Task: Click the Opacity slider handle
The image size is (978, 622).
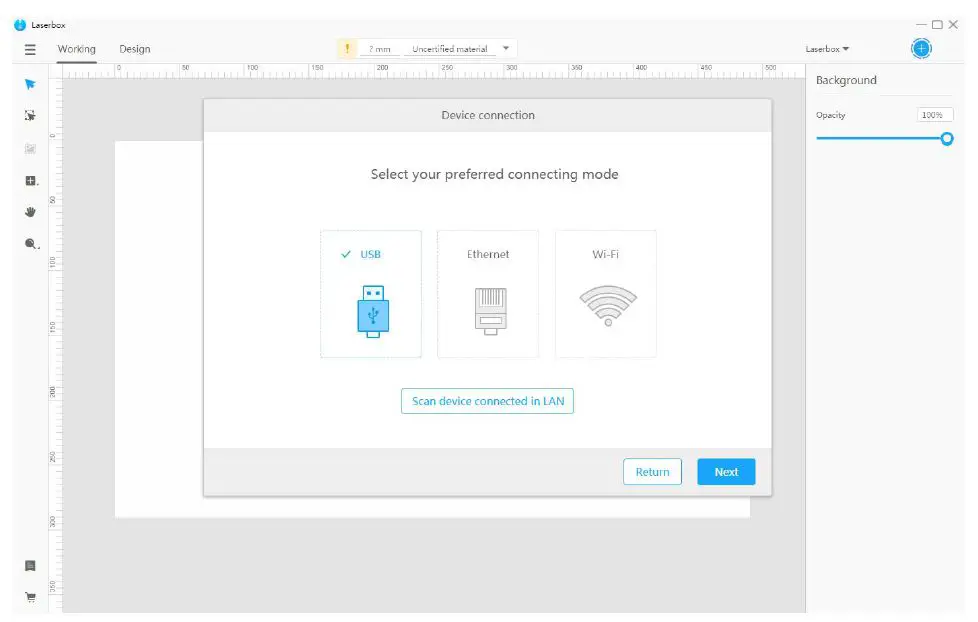Action: click(947, 138)
